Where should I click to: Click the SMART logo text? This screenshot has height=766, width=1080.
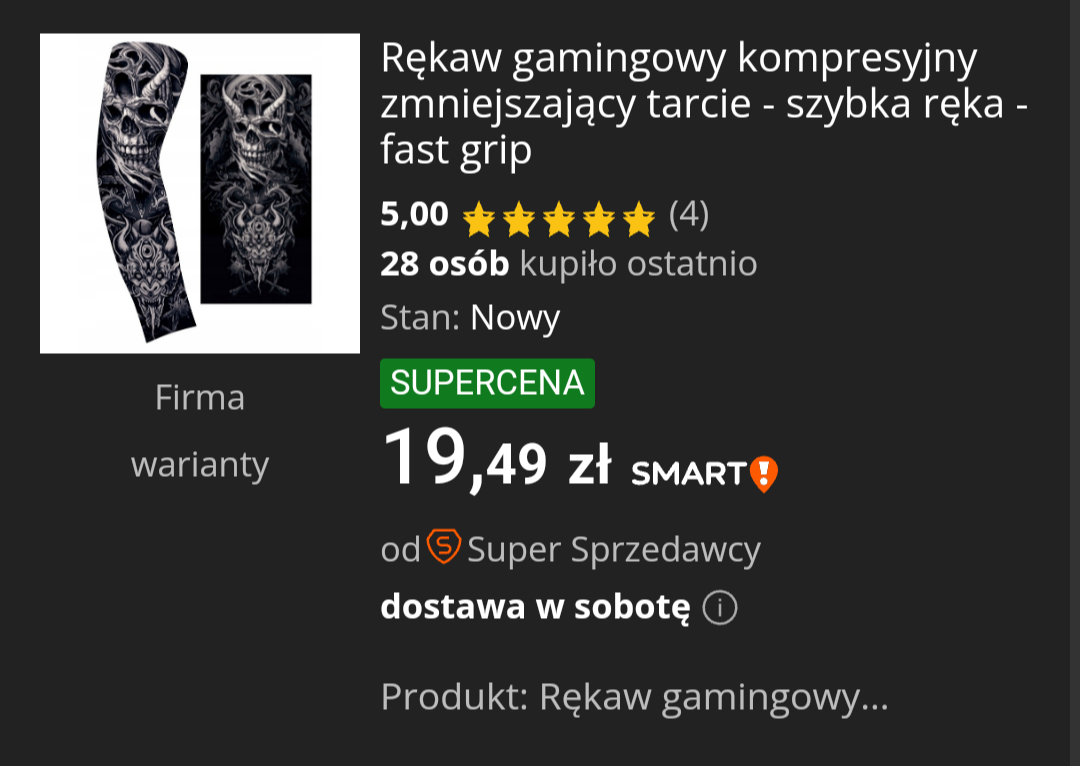(x=689, y=473)
